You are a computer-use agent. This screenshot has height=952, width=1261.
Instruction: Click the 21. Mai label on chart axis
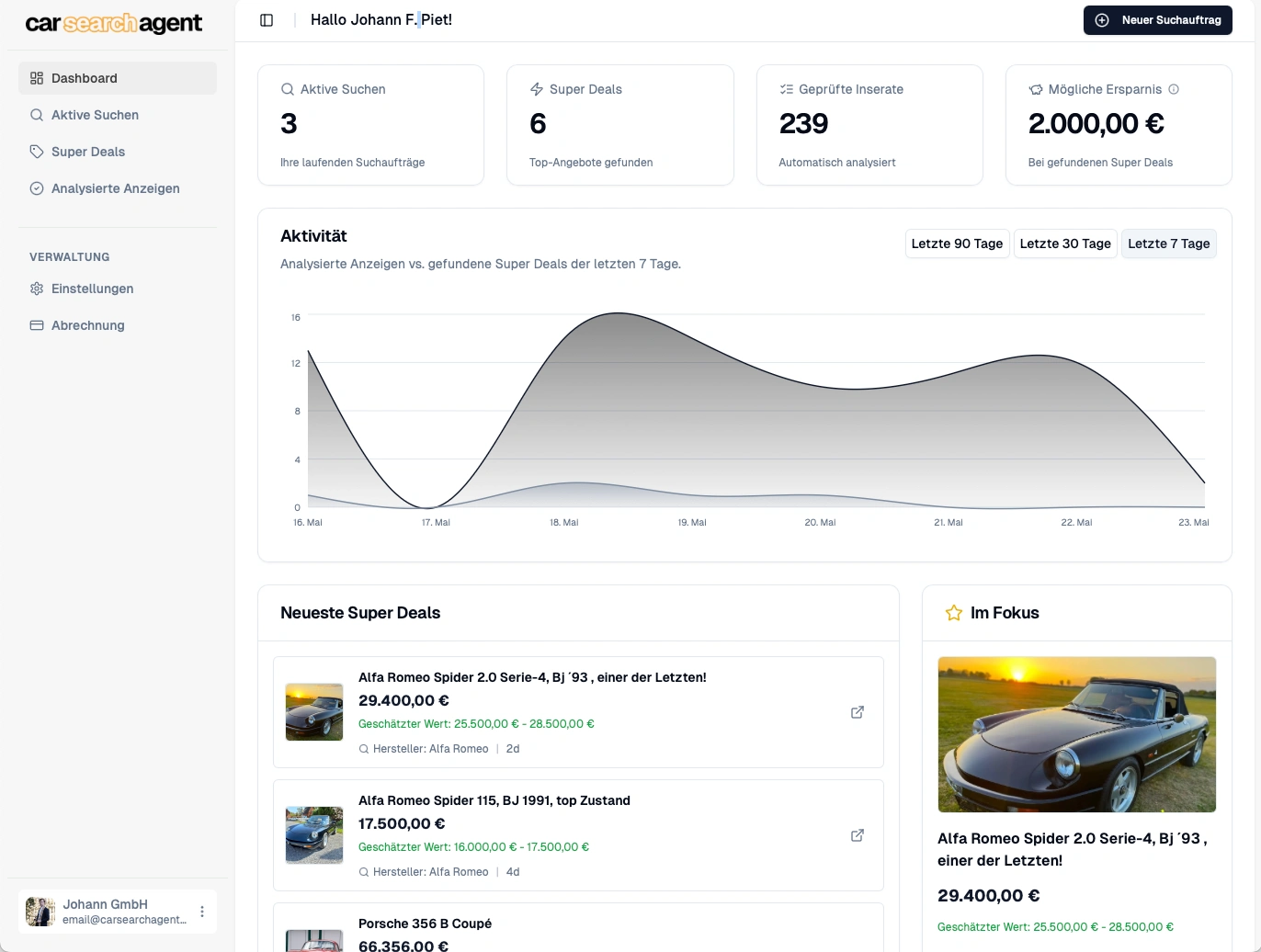(x=949, y=522)
